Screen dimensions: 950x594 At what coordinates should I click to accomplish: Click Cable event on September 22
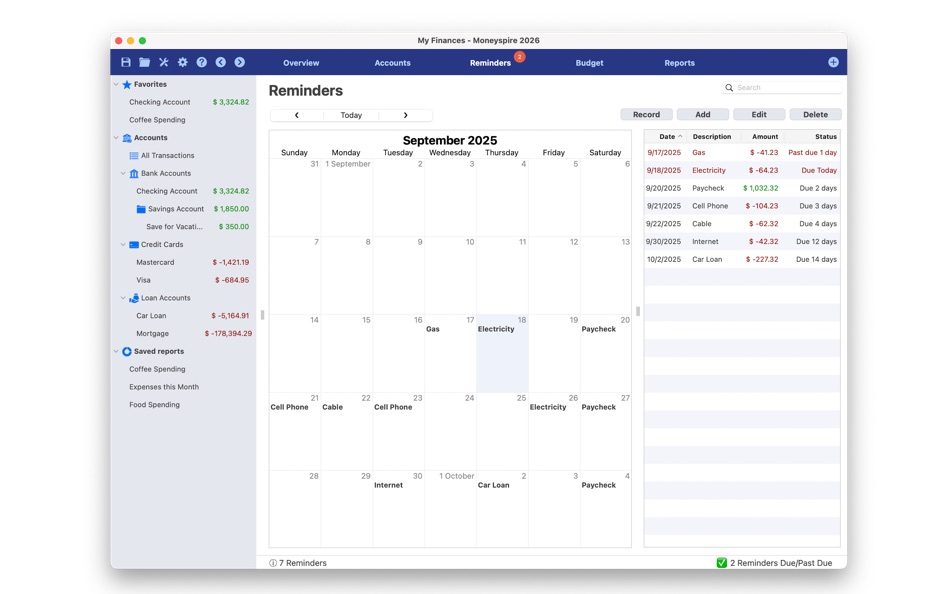coord(332,407)
